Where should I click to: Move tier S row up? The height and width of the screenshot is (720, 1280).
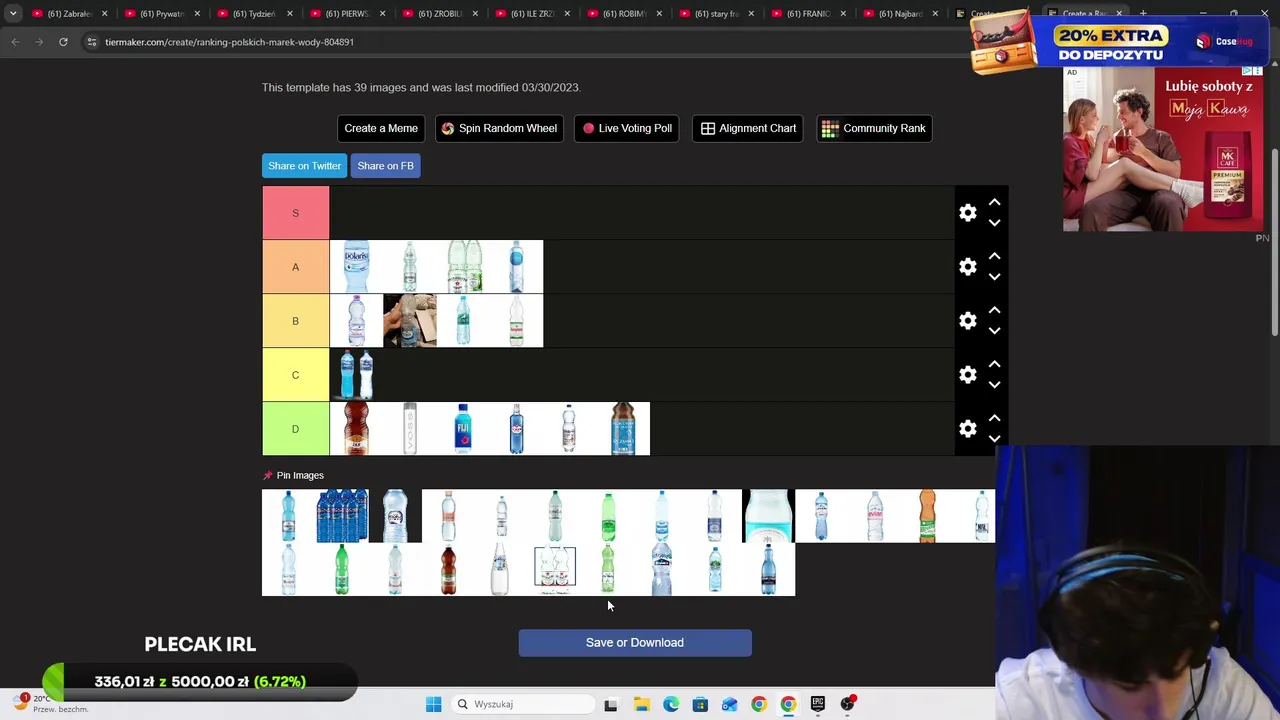click(994, 202)
